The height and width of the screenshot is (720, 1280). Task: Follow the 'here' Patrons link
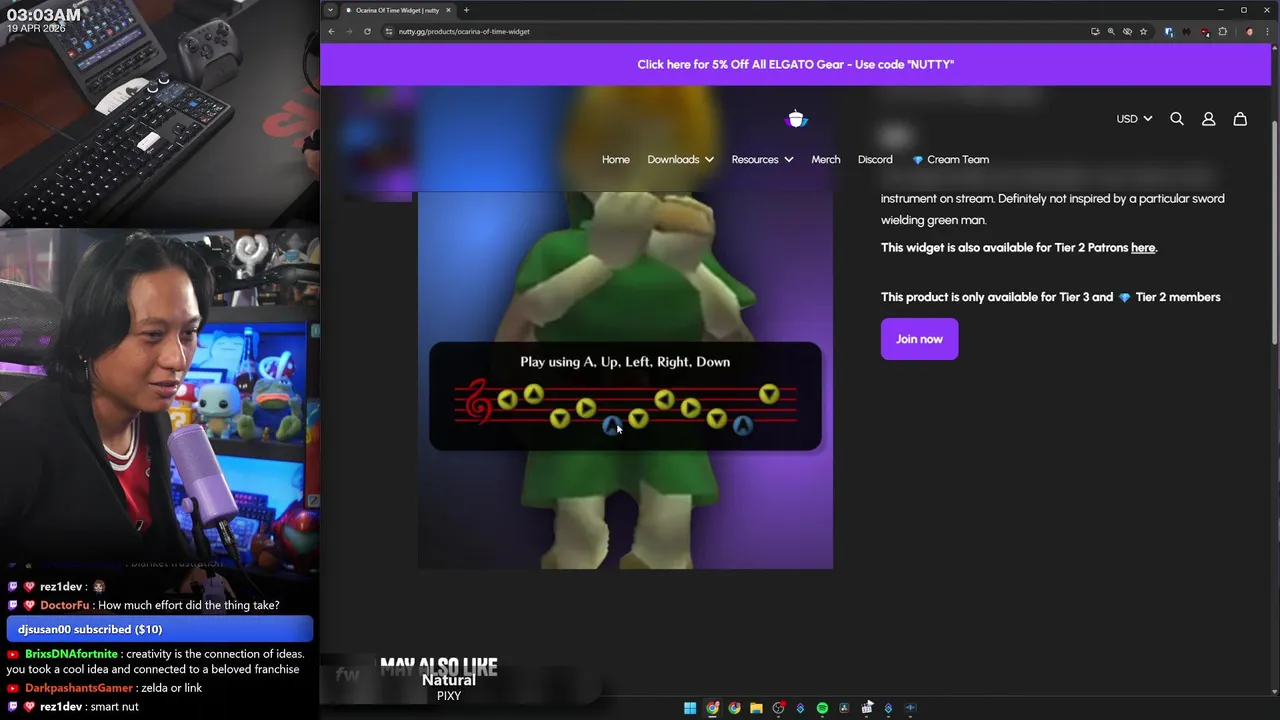tap(1143, 248)
